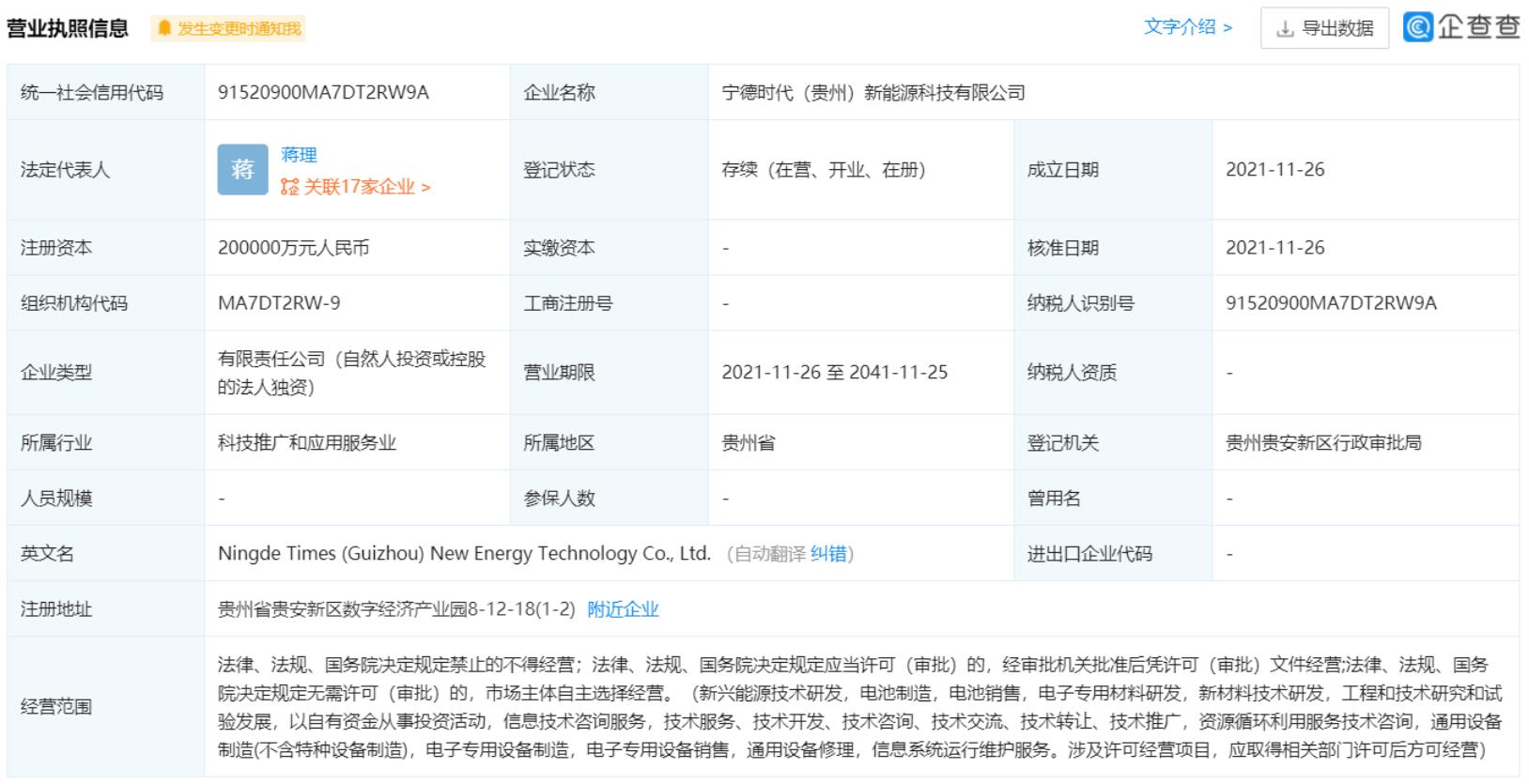The height and width of the screenshot is (784, 1529).
Task: Open 附近企业 nearby companies link
Action: click(x=623, y=609)
